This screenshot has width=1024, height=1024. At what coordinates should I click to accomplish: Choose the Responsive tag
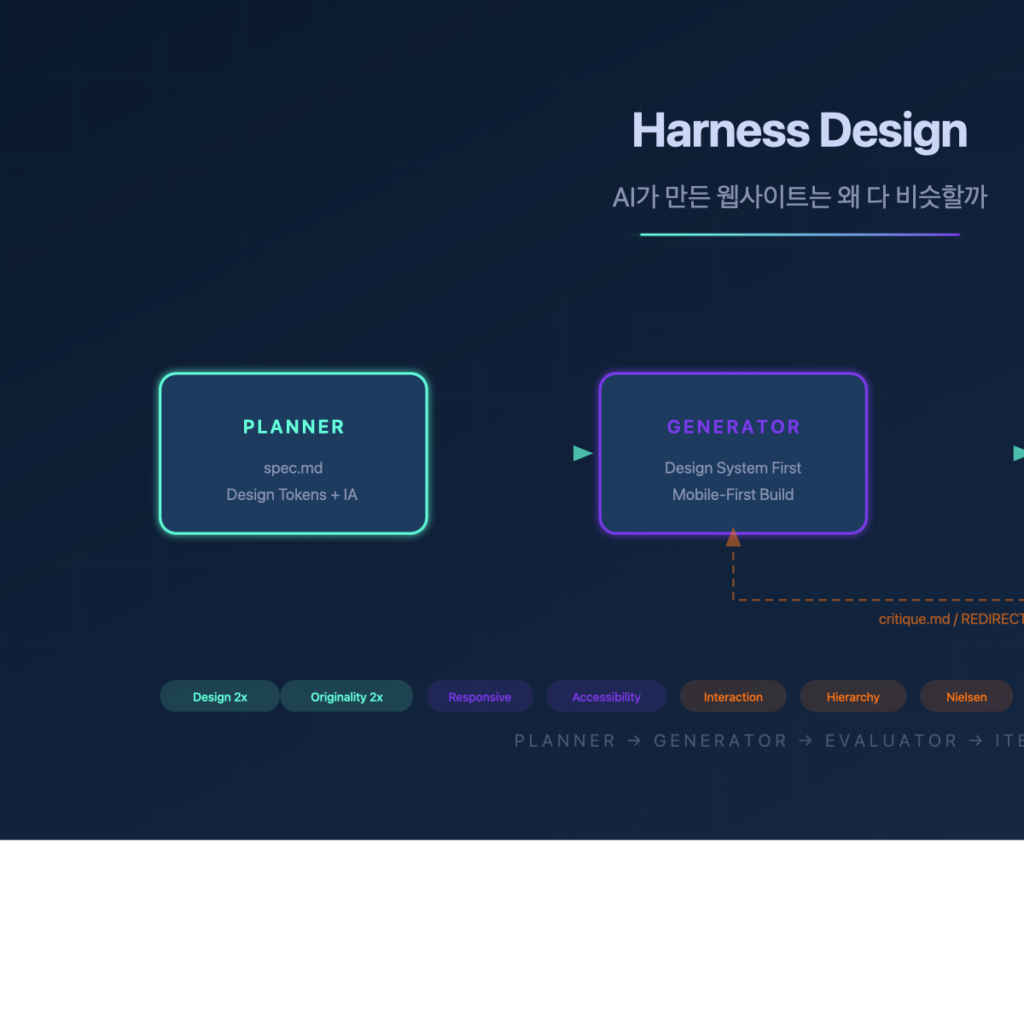[480, 697]
